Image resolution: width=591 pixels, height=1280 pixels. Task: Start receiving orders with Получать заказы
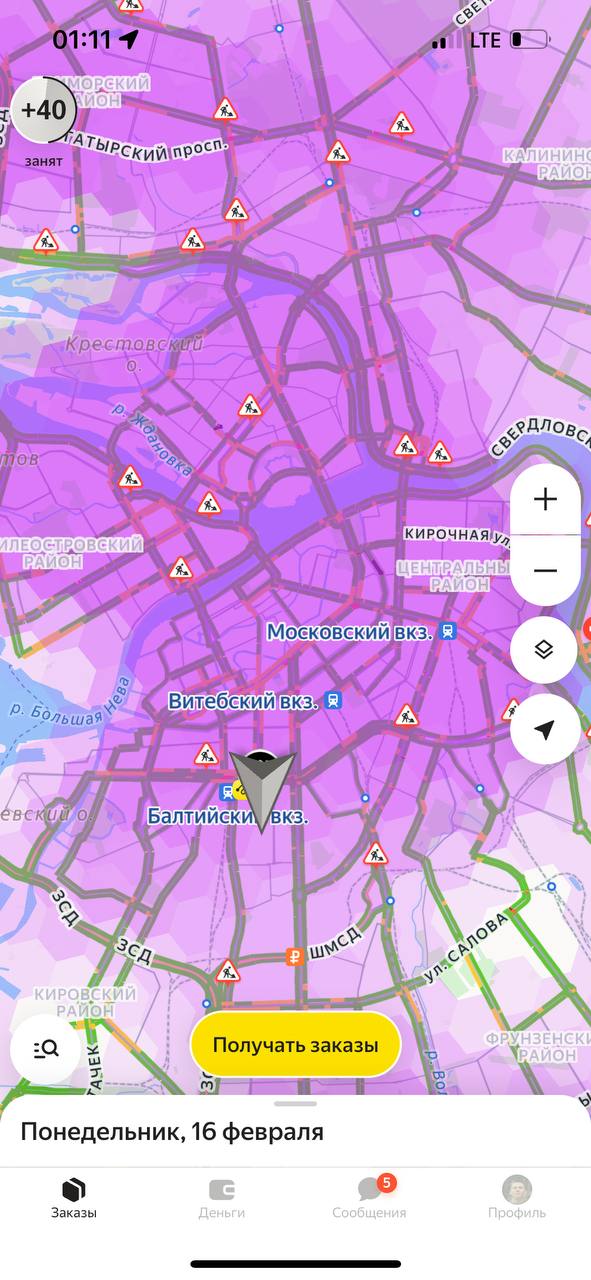click(x=295, y=1045)
